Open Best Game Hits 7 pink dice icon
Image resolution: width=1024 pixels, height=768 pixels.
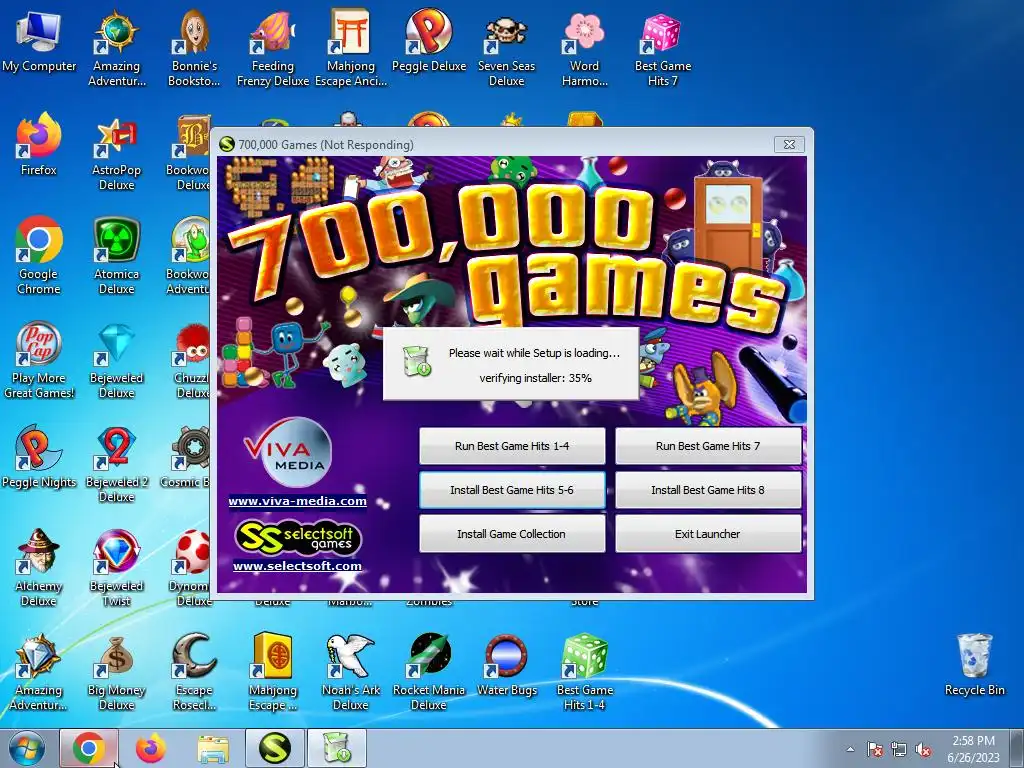662,47
